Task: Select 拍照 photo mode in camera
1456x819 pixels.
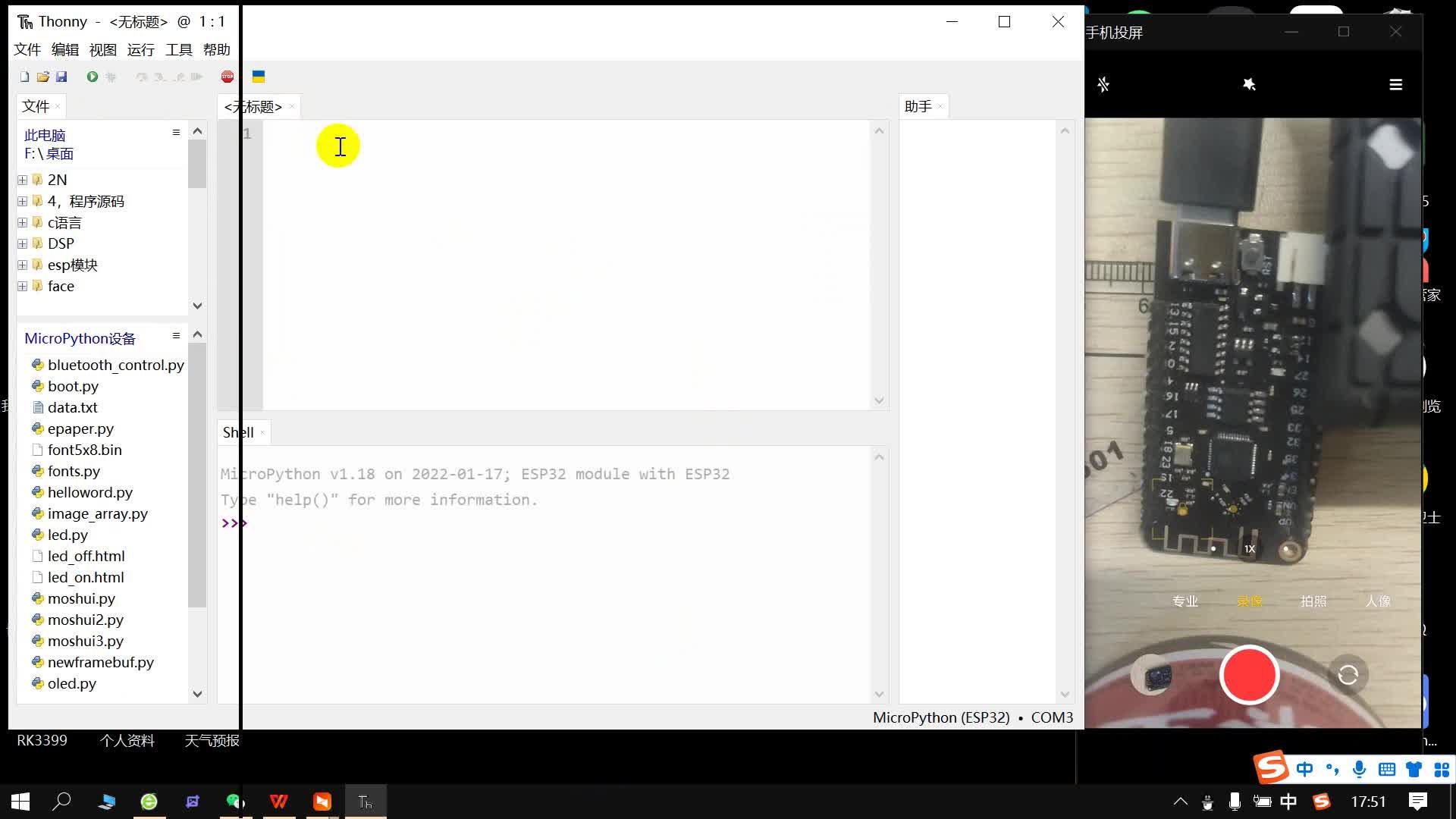Action: pyautogui.click(x=1313, y=601)
